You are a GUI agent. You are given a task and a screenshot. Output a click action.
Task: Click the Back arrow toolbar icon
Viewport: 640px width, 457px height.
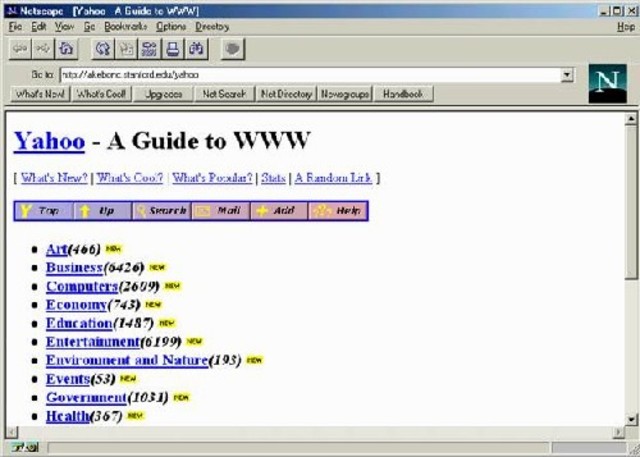click(20, 49)
